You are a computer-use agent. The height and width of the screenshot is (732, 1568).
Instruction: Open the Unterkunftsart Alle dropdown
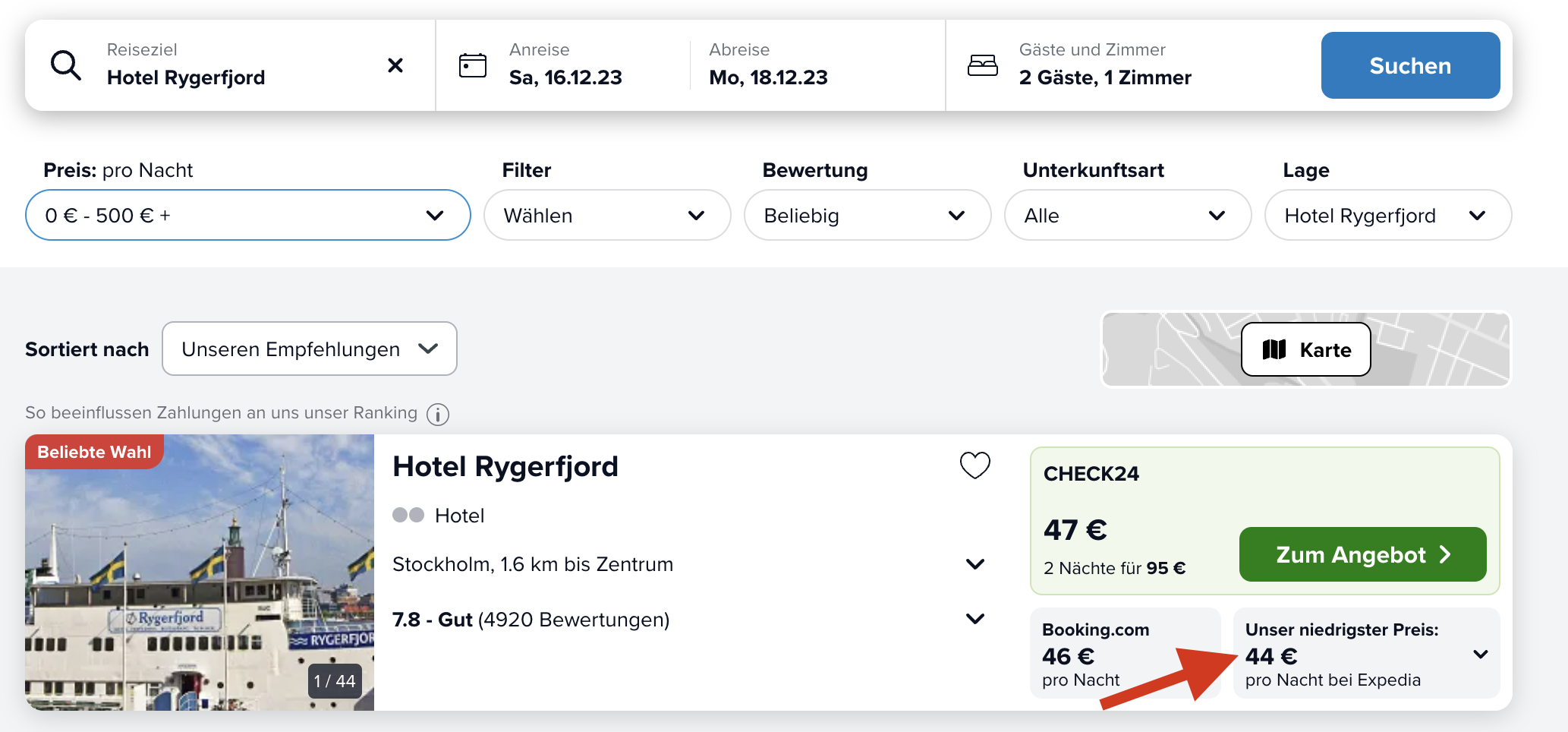(x=1128, y=215)
